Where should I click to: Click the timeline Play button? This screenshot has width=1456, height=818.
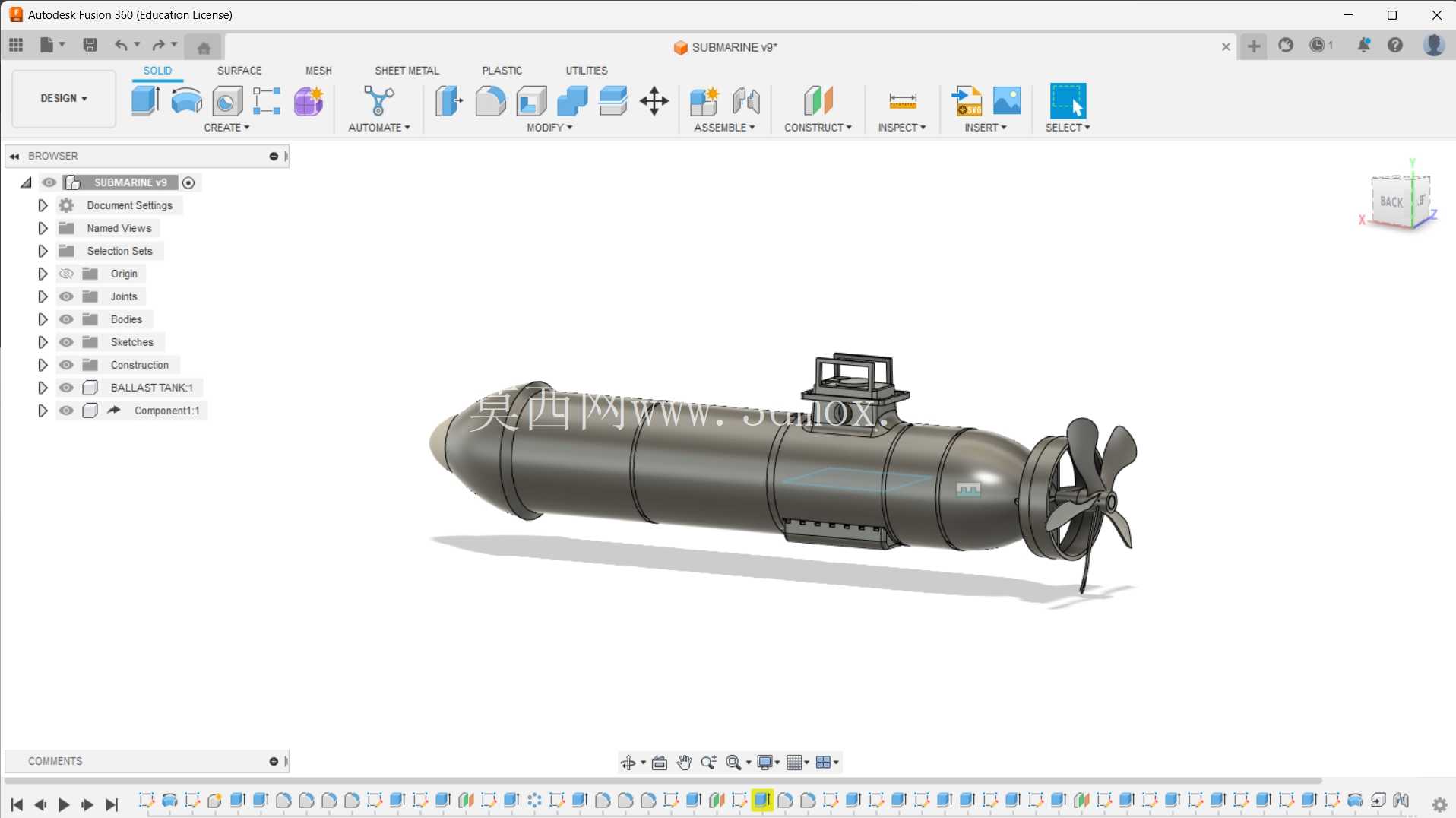point(64,804)
